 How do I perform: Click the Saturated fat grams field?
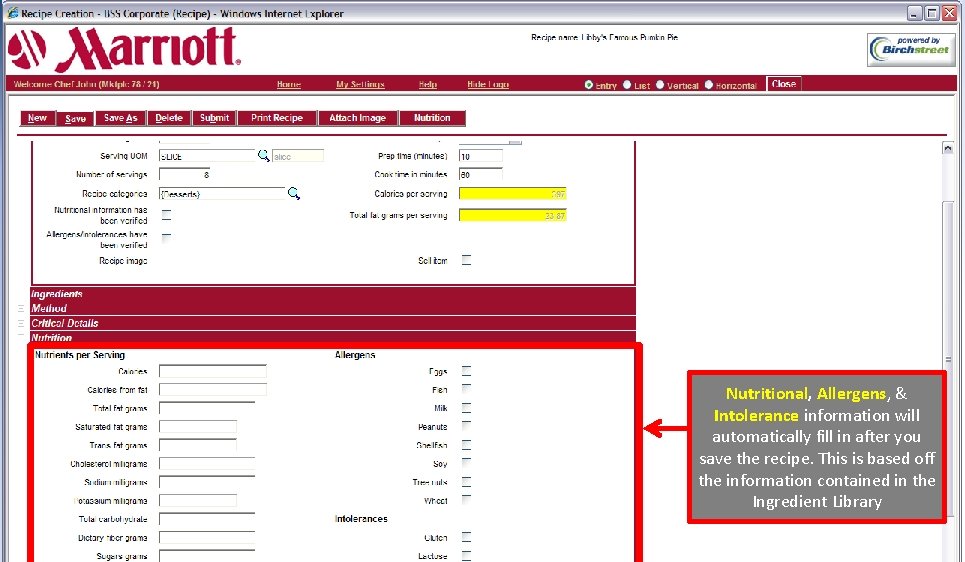click(x=198, y=427)
